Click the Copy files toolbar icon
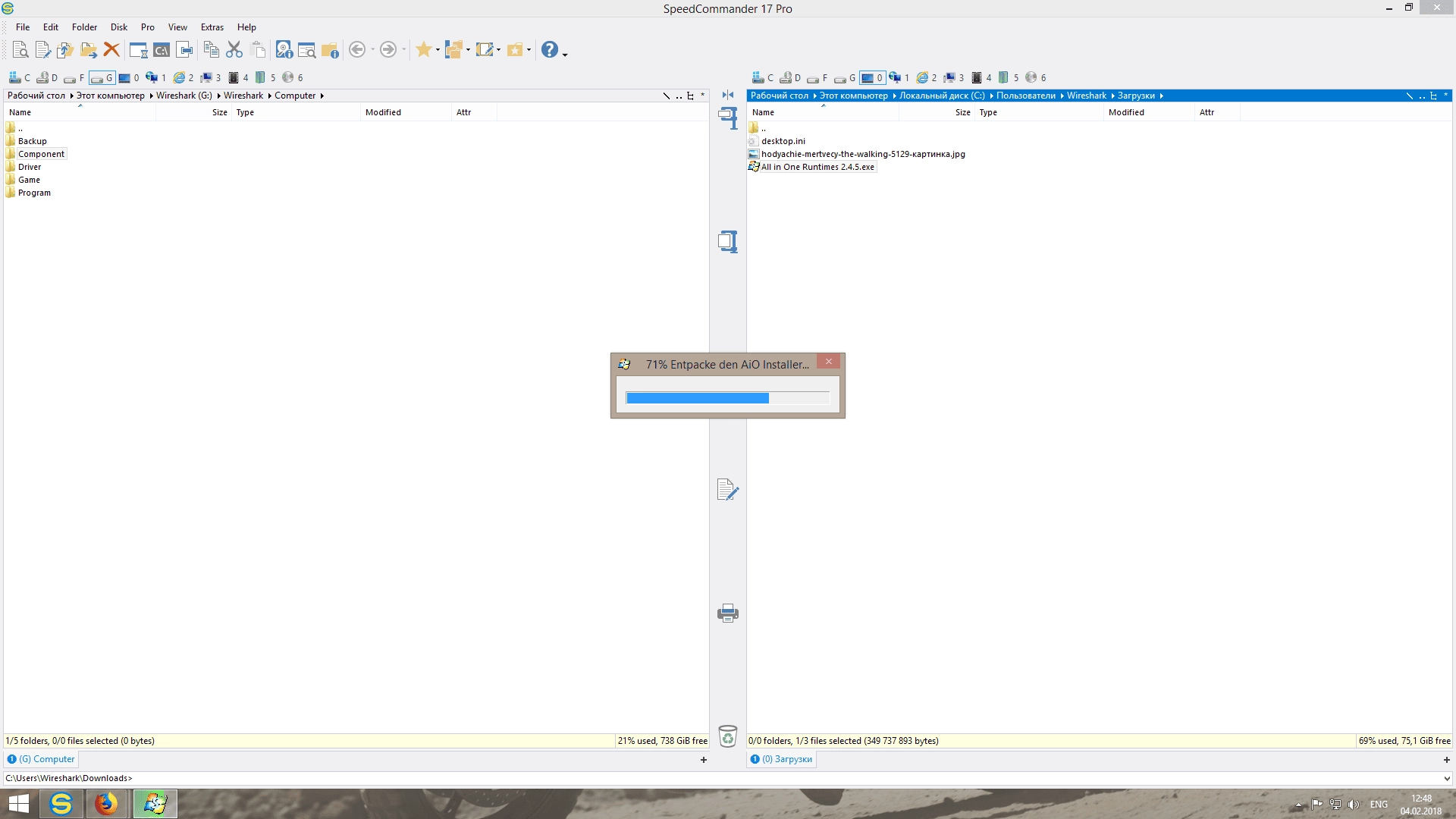 [65, 50]
